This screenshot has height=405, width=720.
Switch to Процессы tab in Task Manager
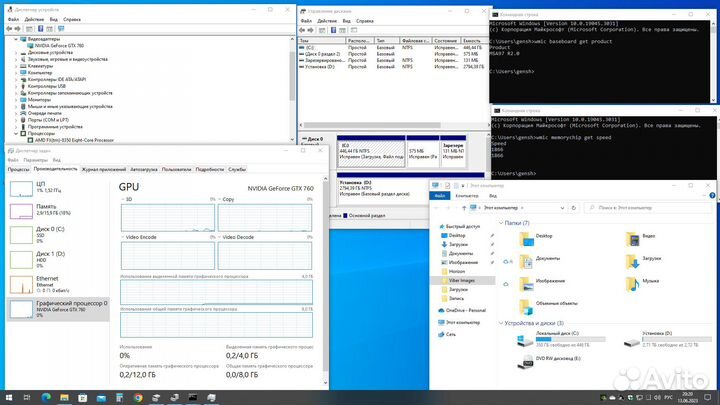pyautogui.click(x=18, y=169)
